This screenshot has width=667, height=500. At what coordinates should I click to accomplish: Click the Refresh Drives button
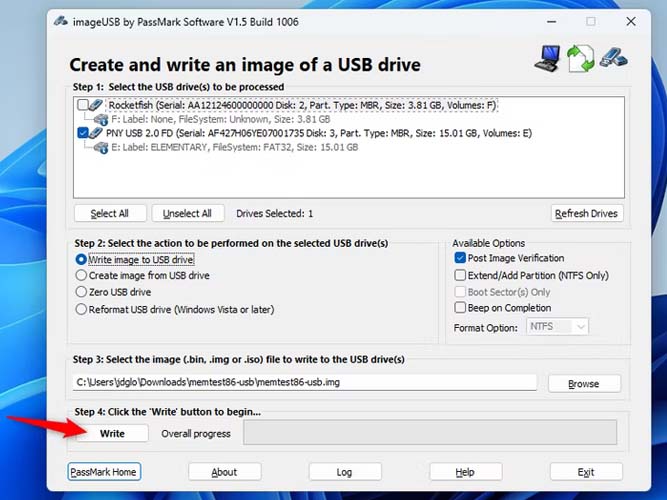tap(587, 213)
